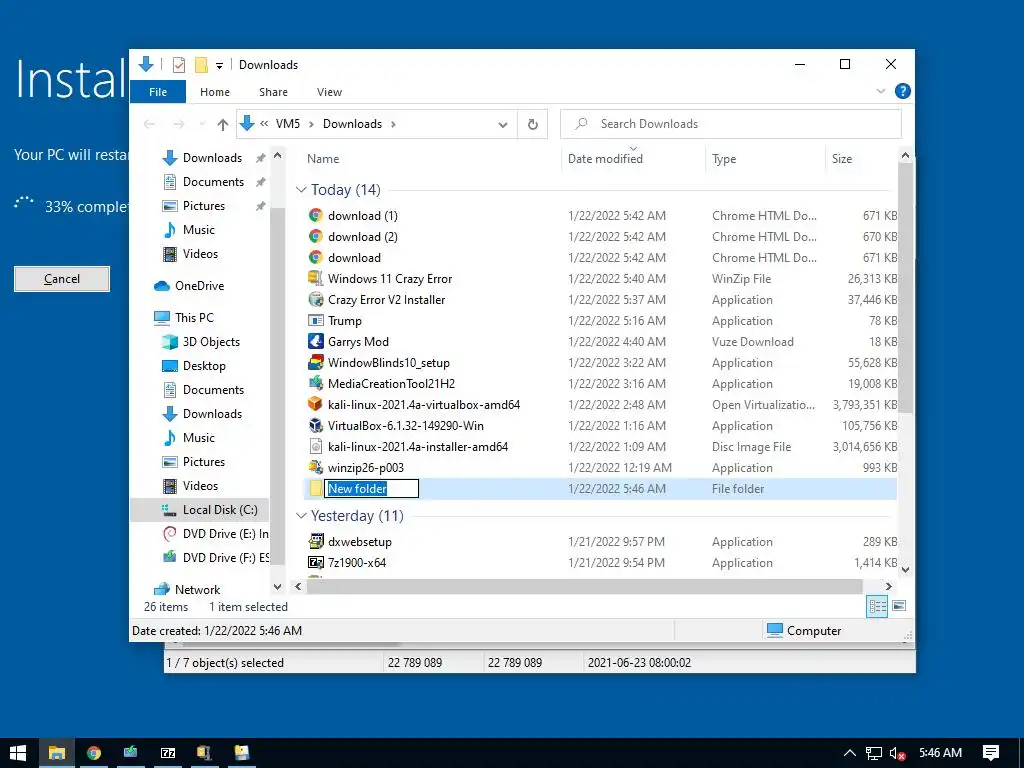Click the muted volume tray icon
The image size is (1024, 768).
point(897,753)
